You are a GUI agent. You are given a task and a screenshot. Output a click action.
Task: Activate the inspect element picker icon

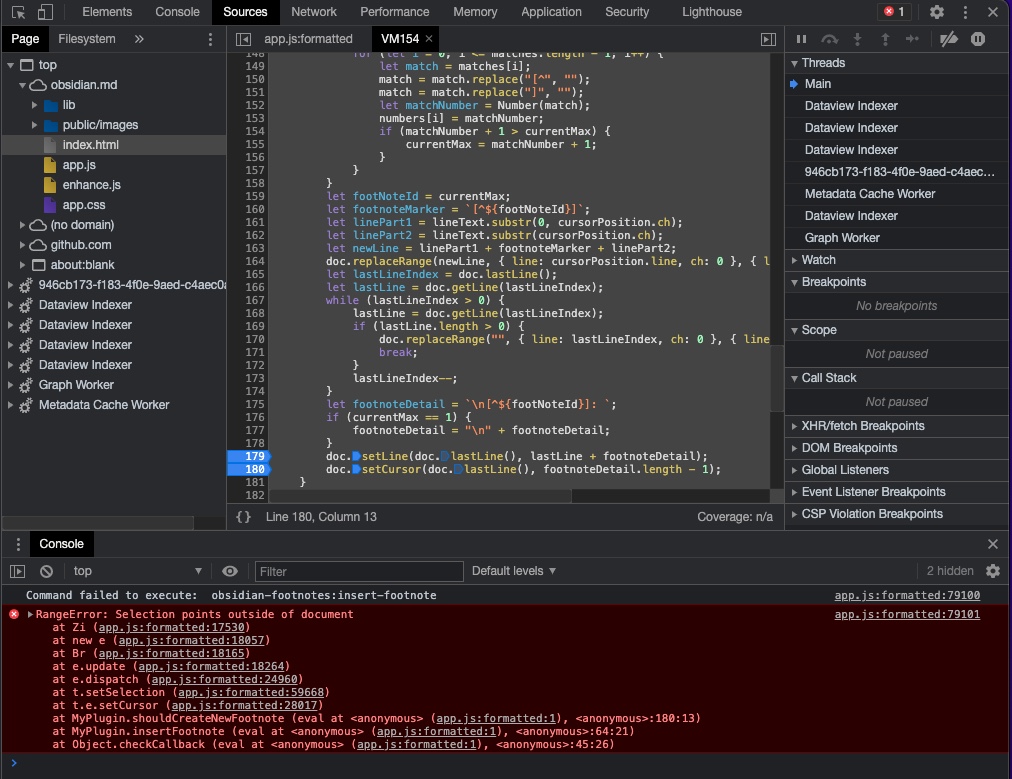[18, 12]
